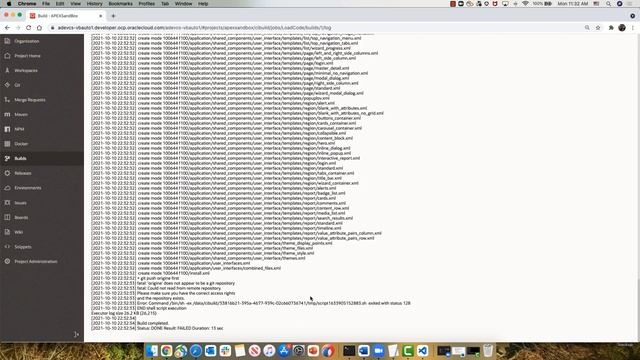Go back in the browser

click(7, 28)
